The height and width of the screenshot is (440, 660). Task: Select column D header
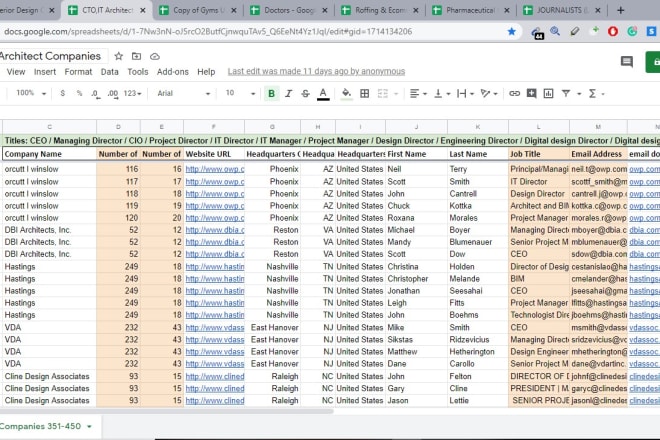click(x=118, y=127)
